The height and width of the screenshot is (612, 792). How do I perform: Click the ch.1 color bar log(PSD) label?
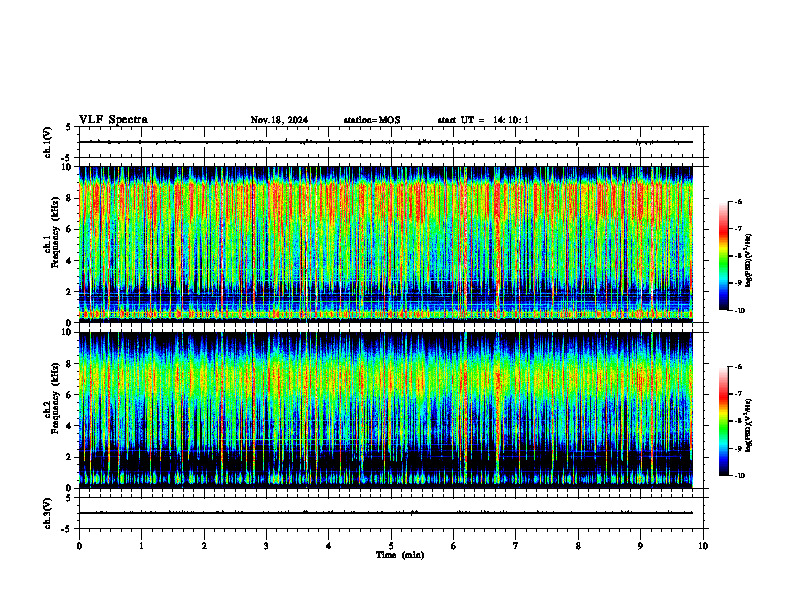749,261
